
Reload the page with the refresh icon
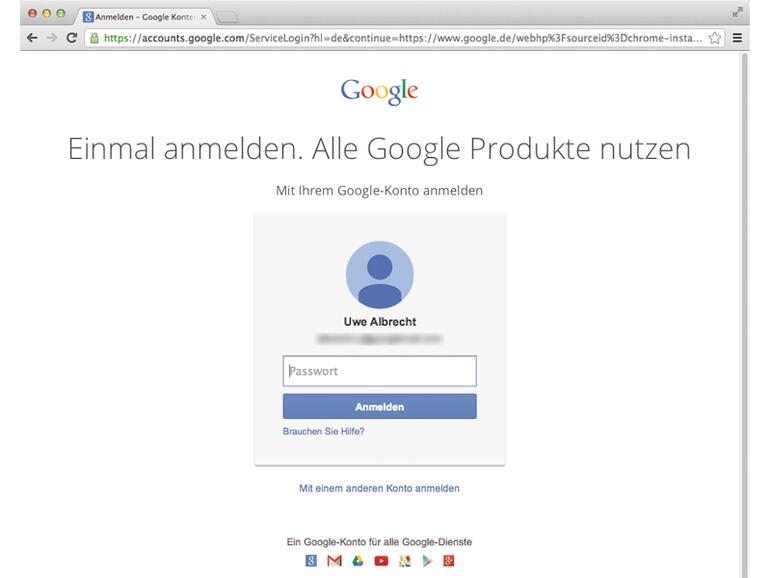[72, 38]
